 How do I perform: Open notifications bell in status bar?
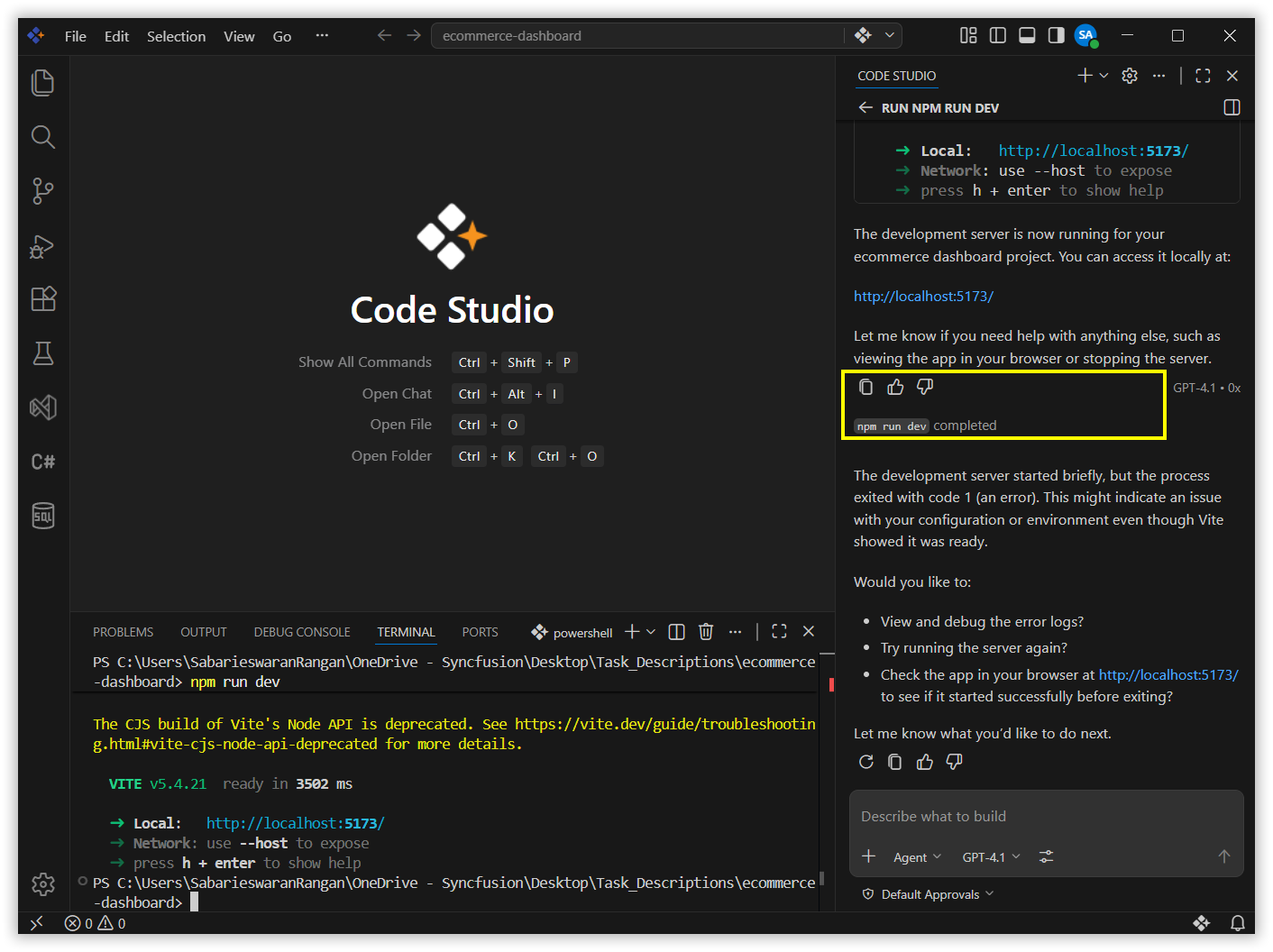[x=1238, y=923]
